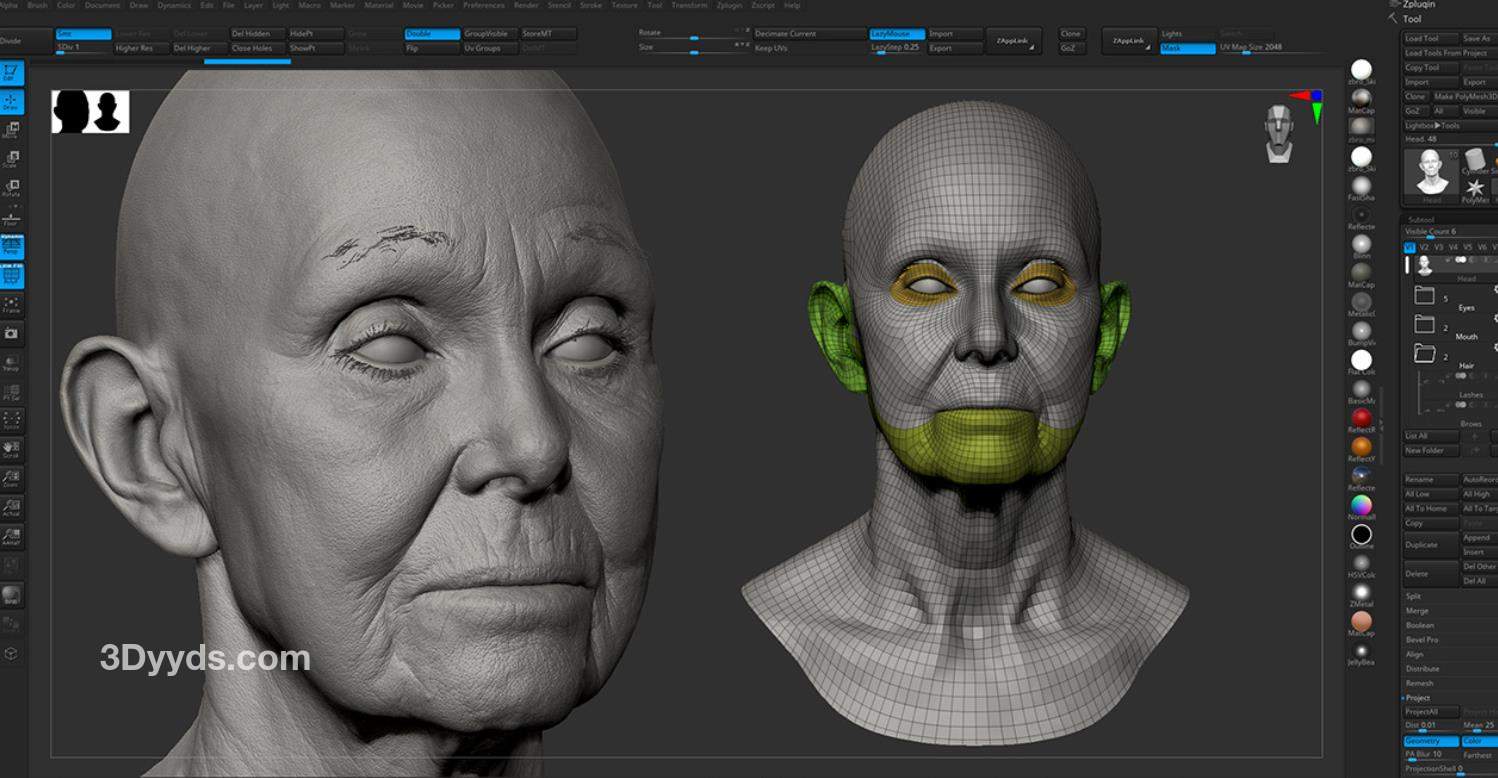Select the Edit mode icon
Image resolution: width=1498 pixels, height=778 pixels.
(x=12, y=72)
